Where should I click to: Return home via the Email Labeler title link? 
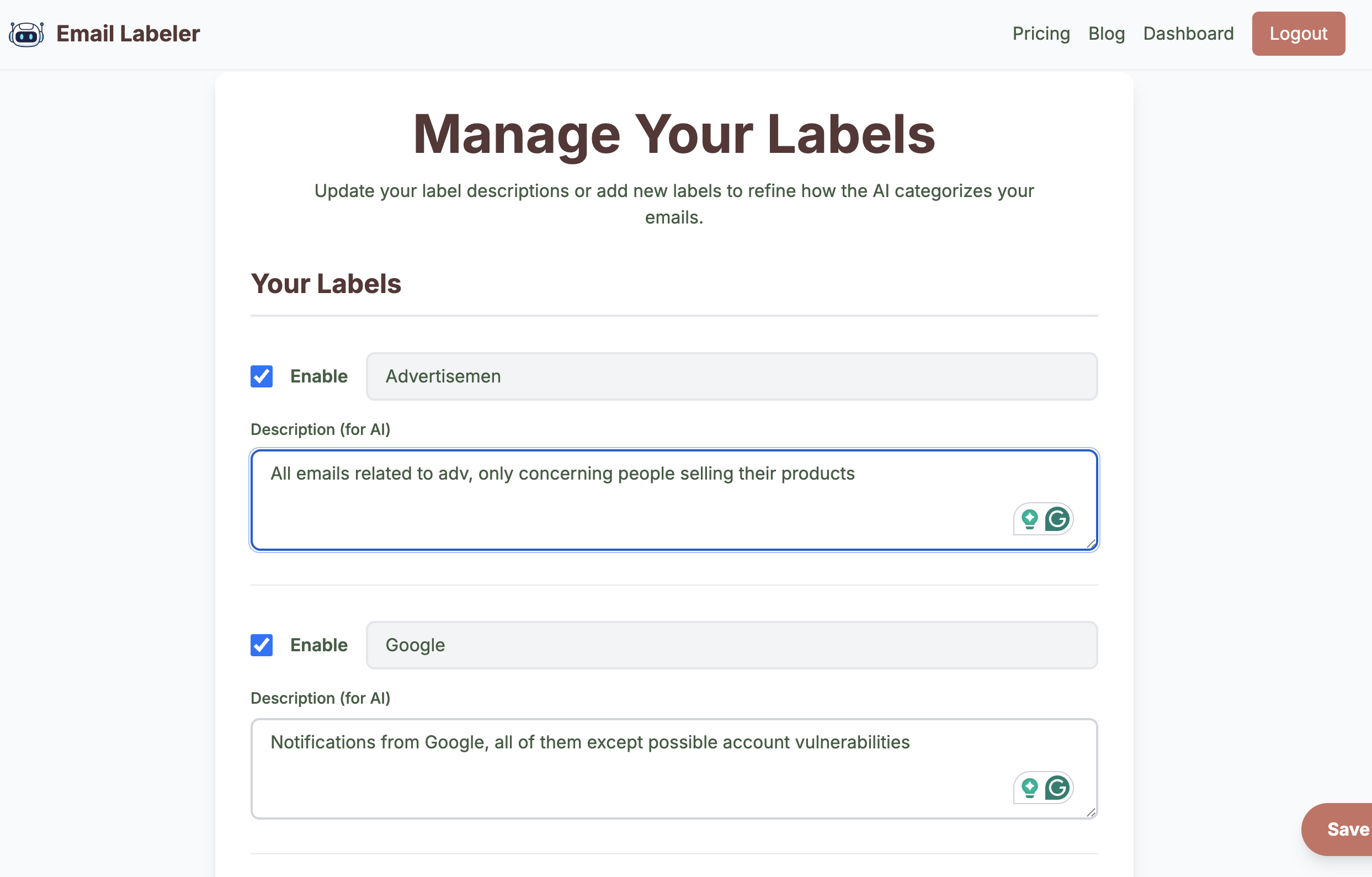(127, 34)
